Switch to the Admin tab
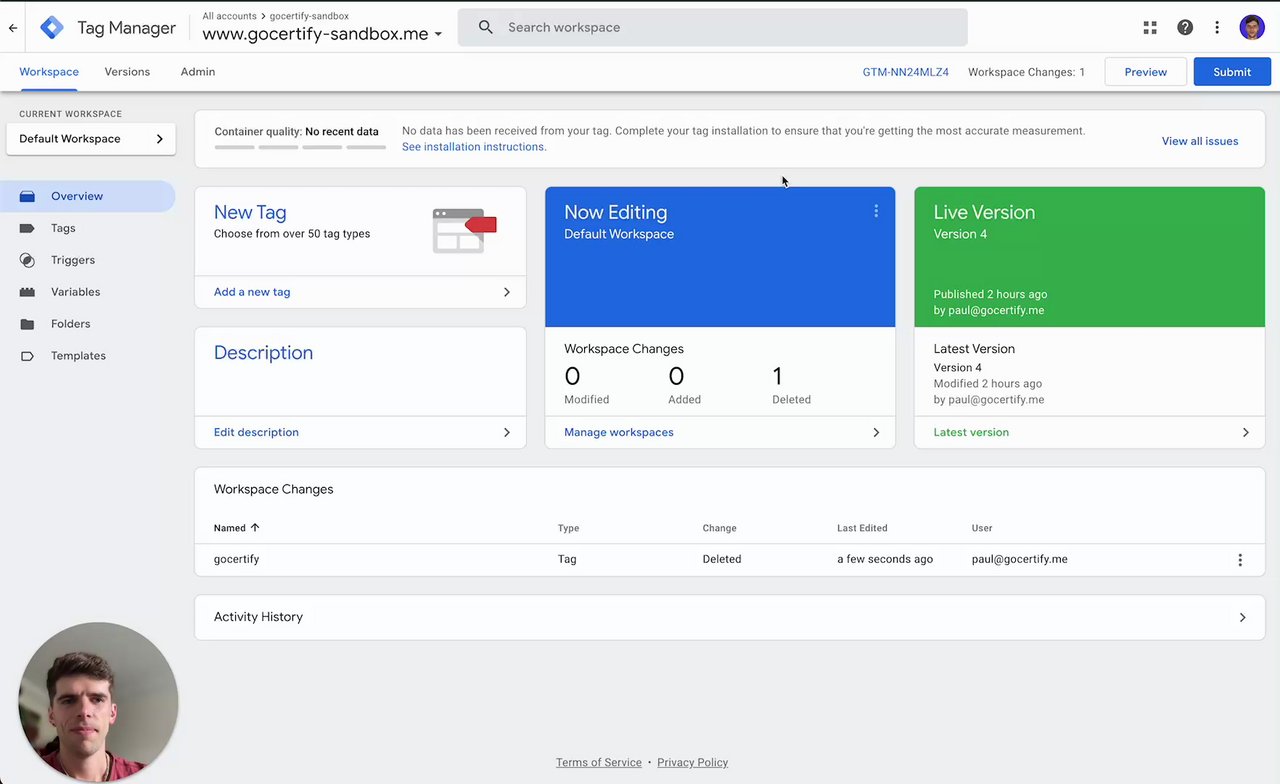 point(198,72)
